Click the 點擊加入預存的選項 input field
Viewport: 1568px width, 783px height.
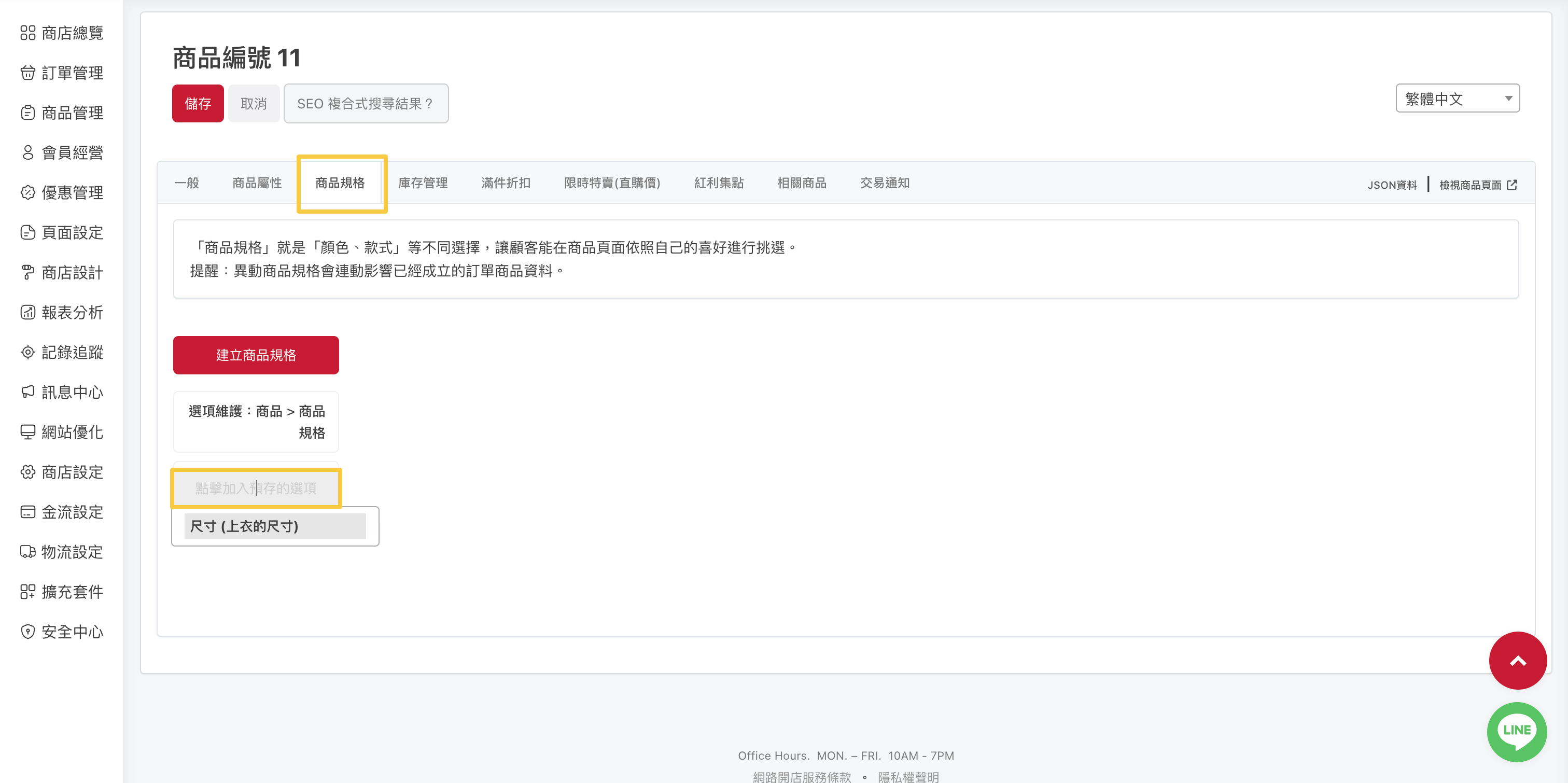(256, 488)
